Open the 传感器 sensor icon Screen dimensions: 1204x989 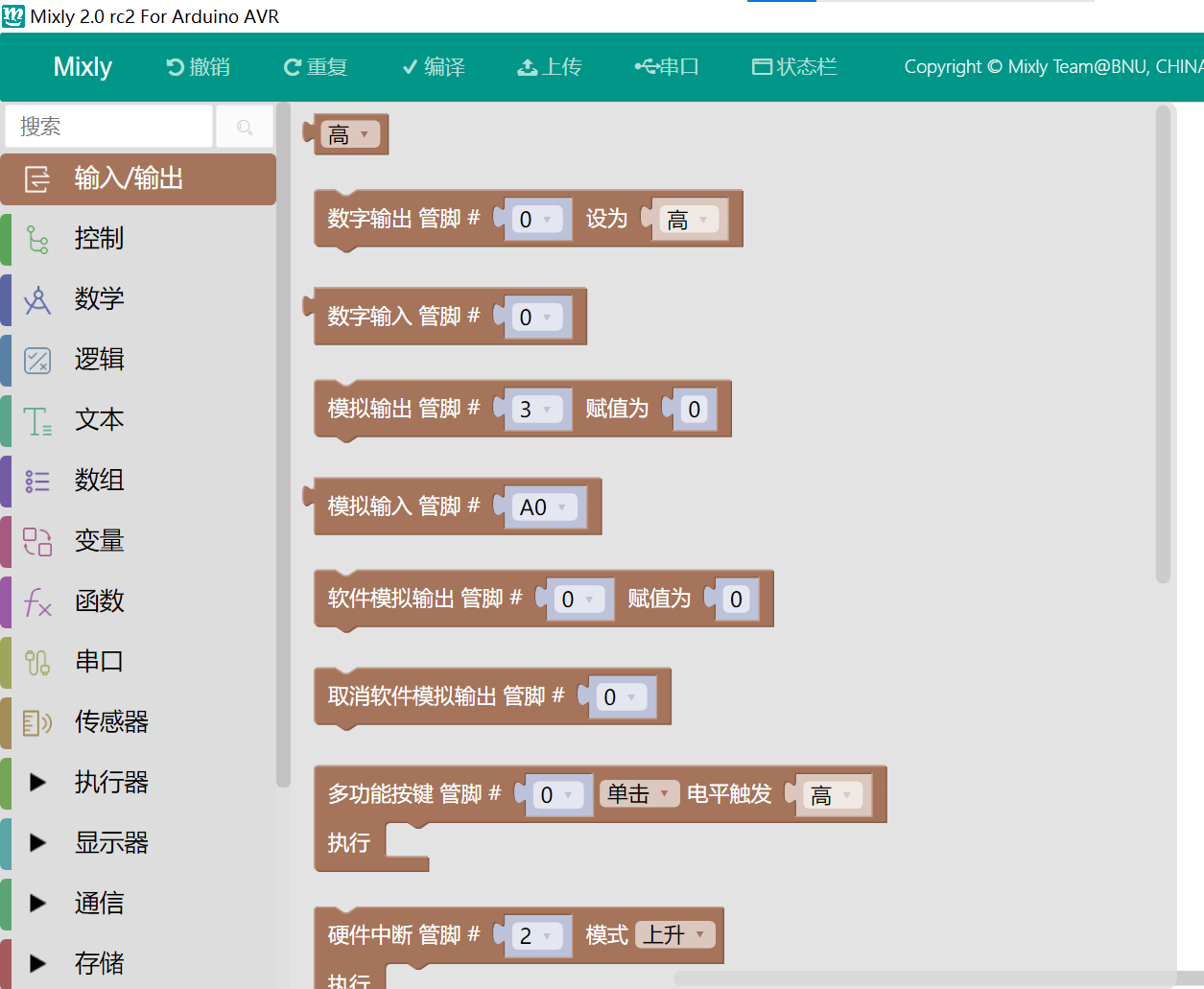(37, 722)
